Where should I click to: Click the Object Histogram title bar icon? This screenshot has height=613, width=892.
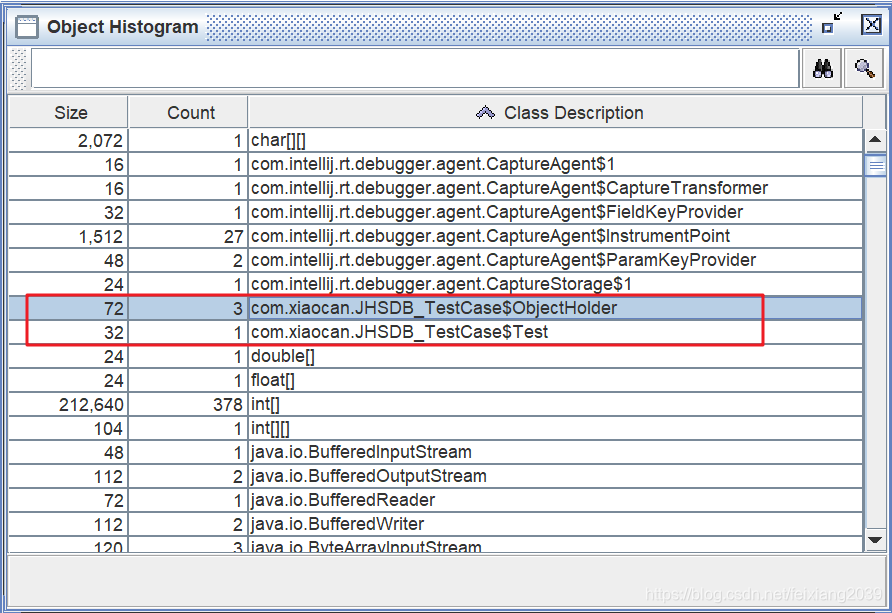pyautogui.click(x=26, y=25)
